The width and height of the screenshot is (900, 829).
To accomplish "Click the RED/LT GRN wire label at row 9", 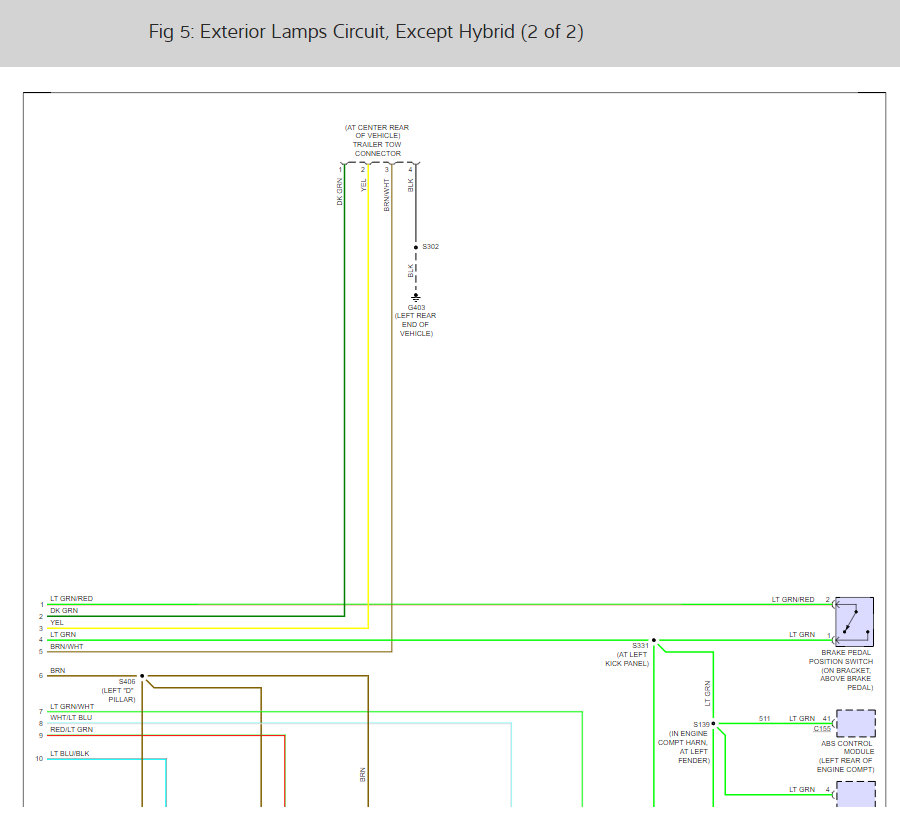I will [x=70, y=730].
